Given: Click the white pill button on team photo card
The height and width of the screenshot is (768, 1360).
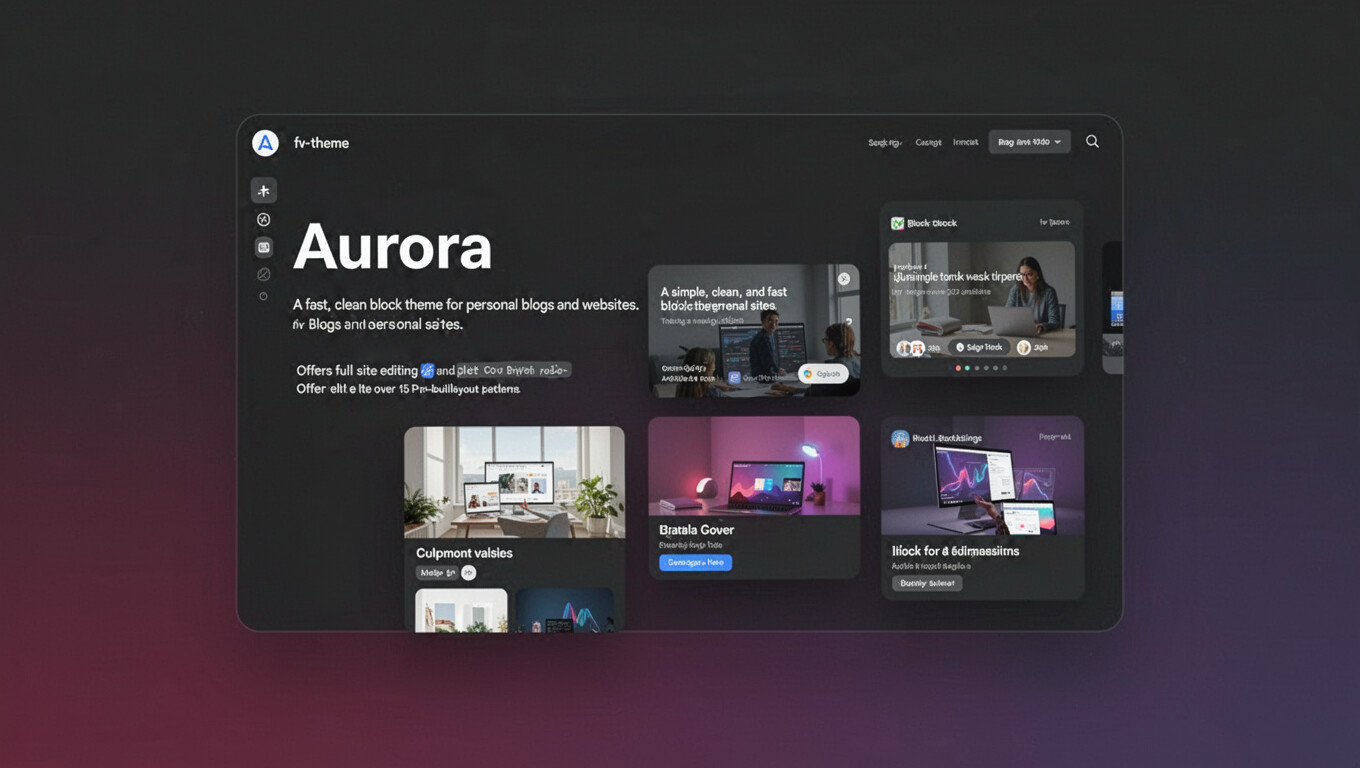Looking at the screenshot, I should [823, 374].
